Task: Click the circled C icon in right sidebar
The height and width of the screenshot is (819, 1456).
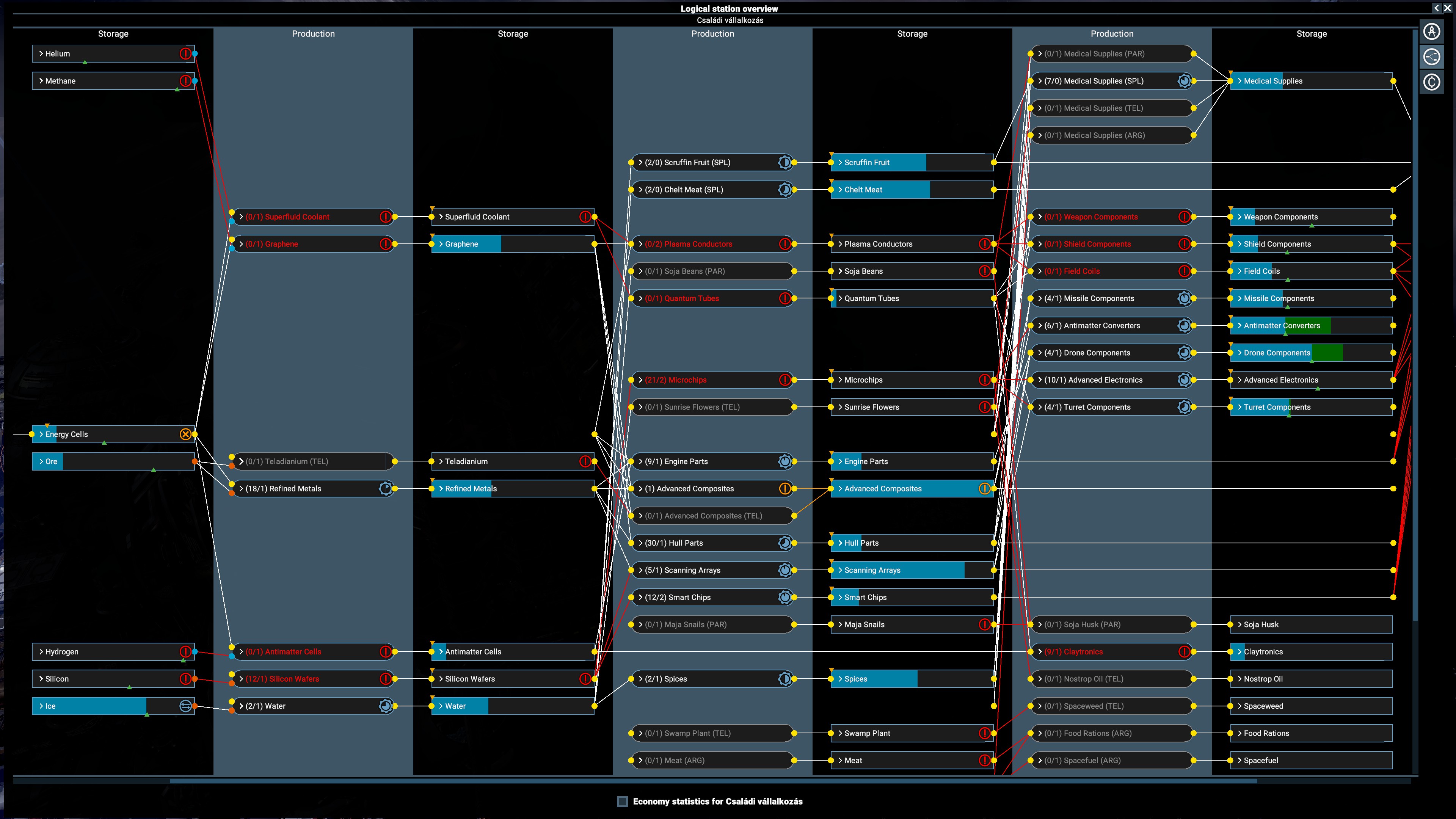Action: tap(1432, 83)
